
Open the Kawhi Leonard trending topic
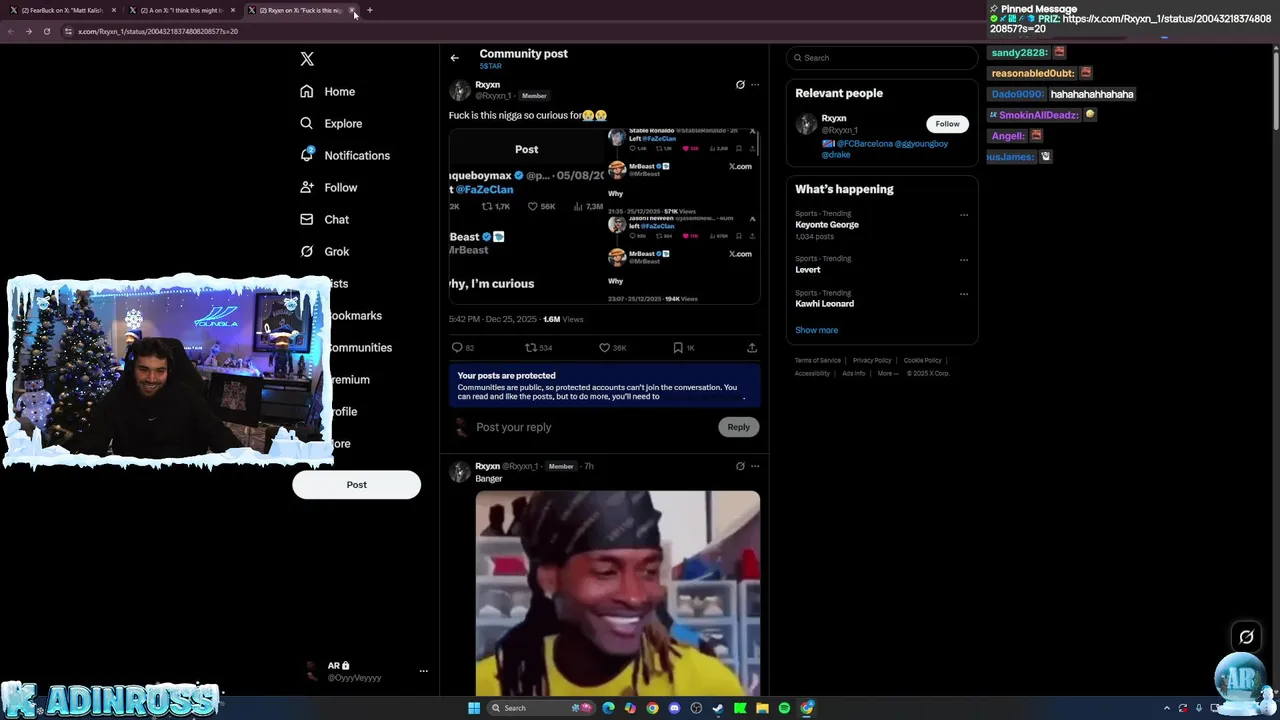(x=824, y=304)
